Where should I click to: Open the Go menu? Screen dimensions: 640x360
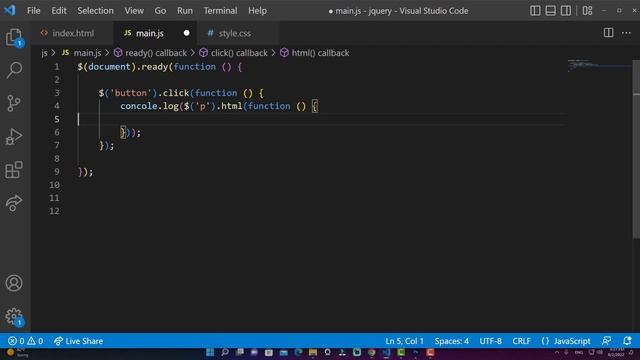(x=160, y=11)
